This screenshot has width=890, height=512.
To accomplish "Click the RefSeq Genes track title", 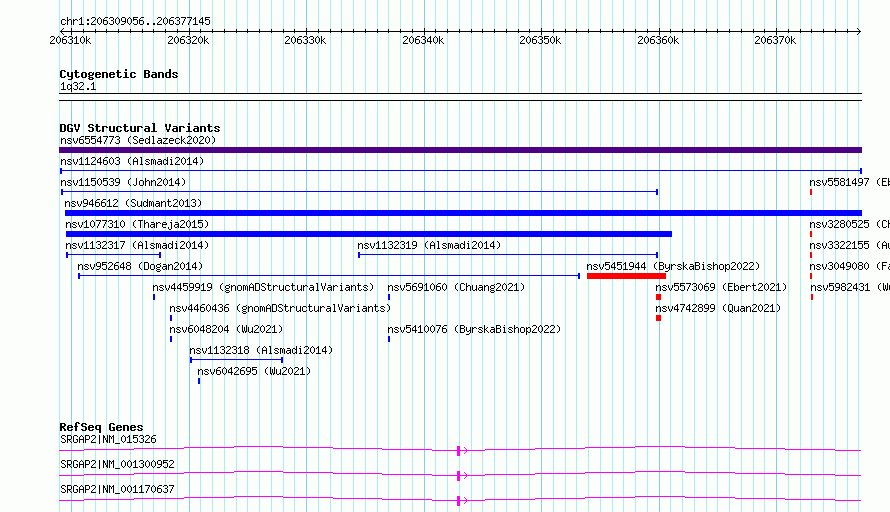I will (101, 427).
